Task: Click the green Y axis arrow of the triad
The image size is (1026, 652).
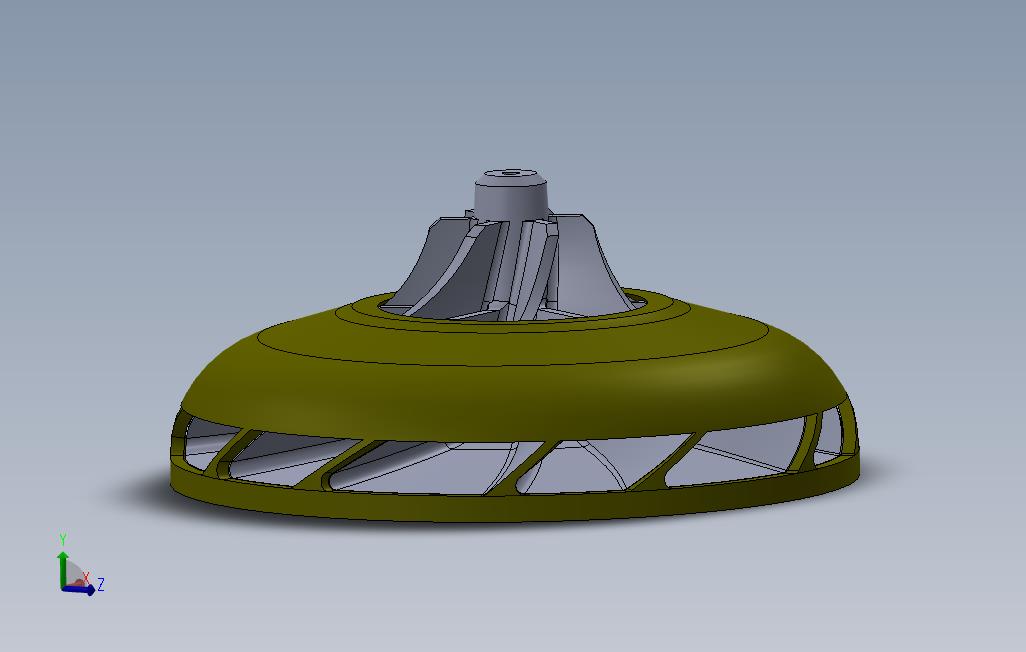Action: coord(63,569)
